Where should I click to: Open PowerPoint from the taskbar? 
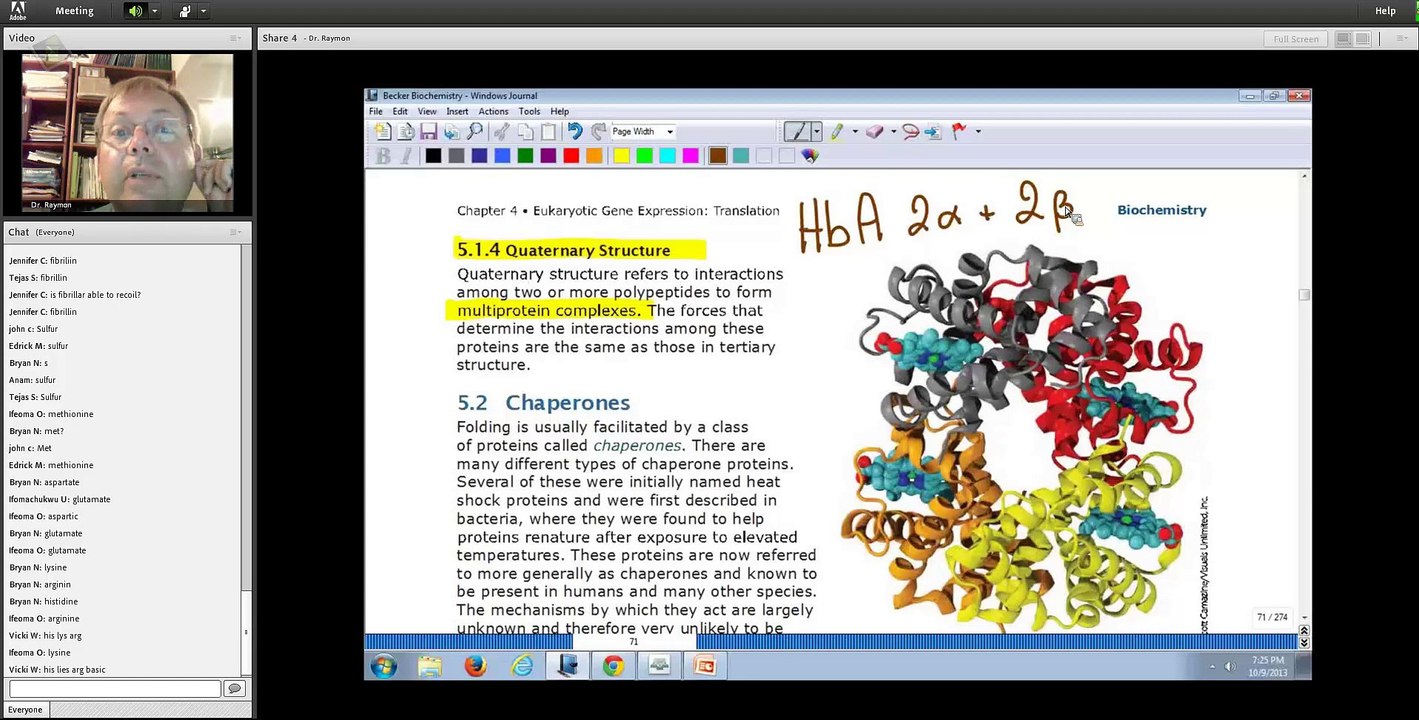[705, 666]
